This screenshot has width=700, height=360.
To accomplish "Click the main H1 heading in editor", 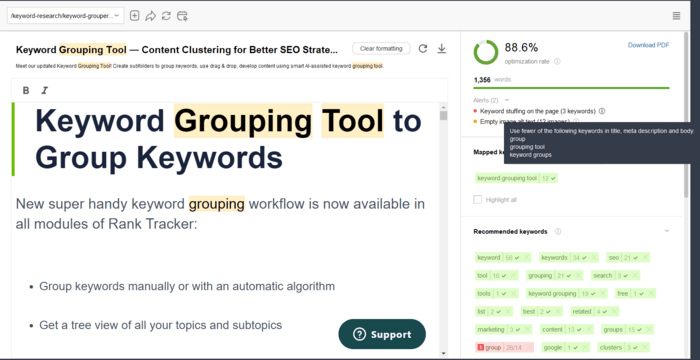I will pos(228,139).
